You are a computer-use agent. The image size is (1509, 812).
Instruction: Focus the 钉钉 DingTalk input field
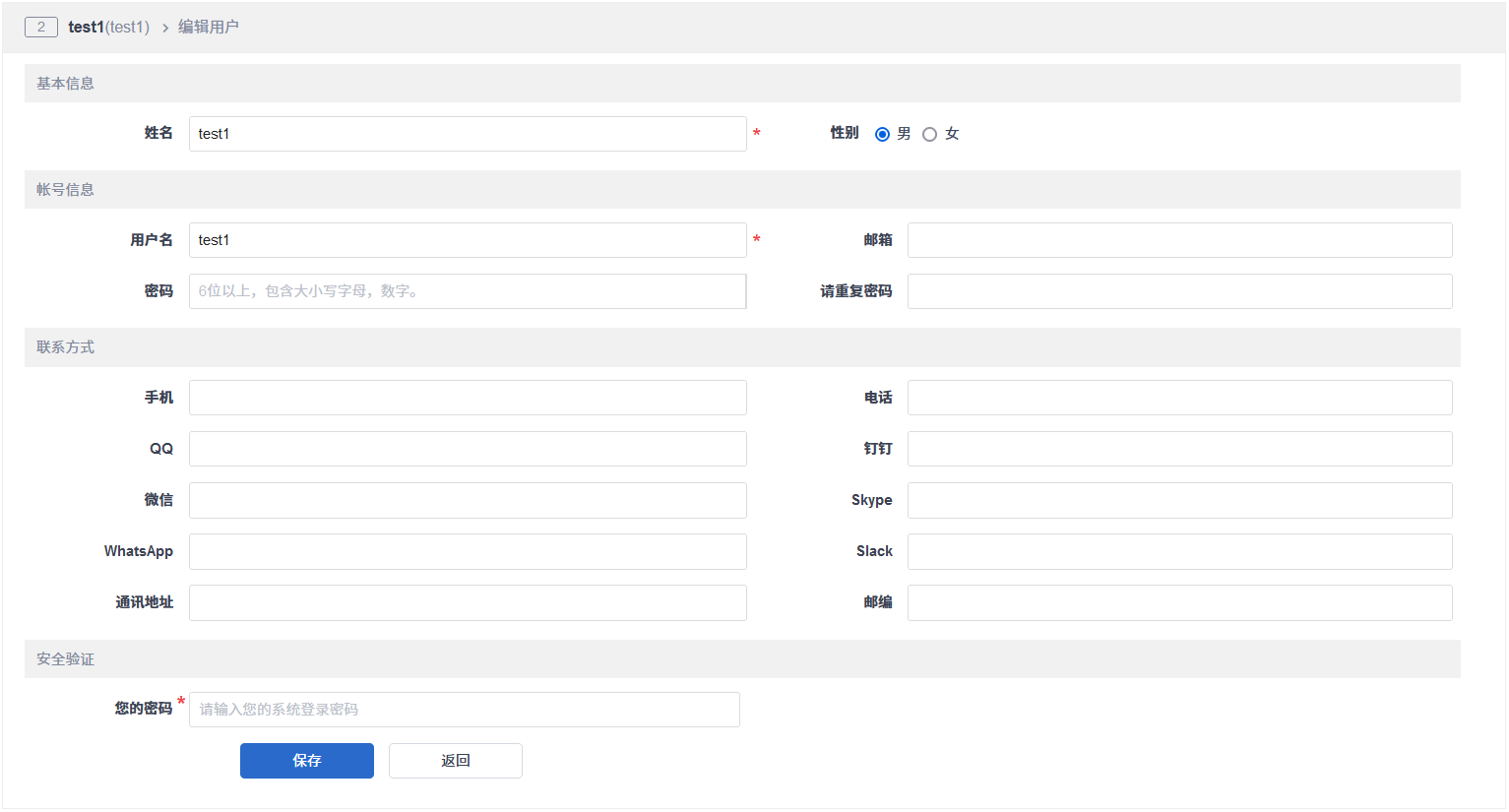coord(1179,449)
